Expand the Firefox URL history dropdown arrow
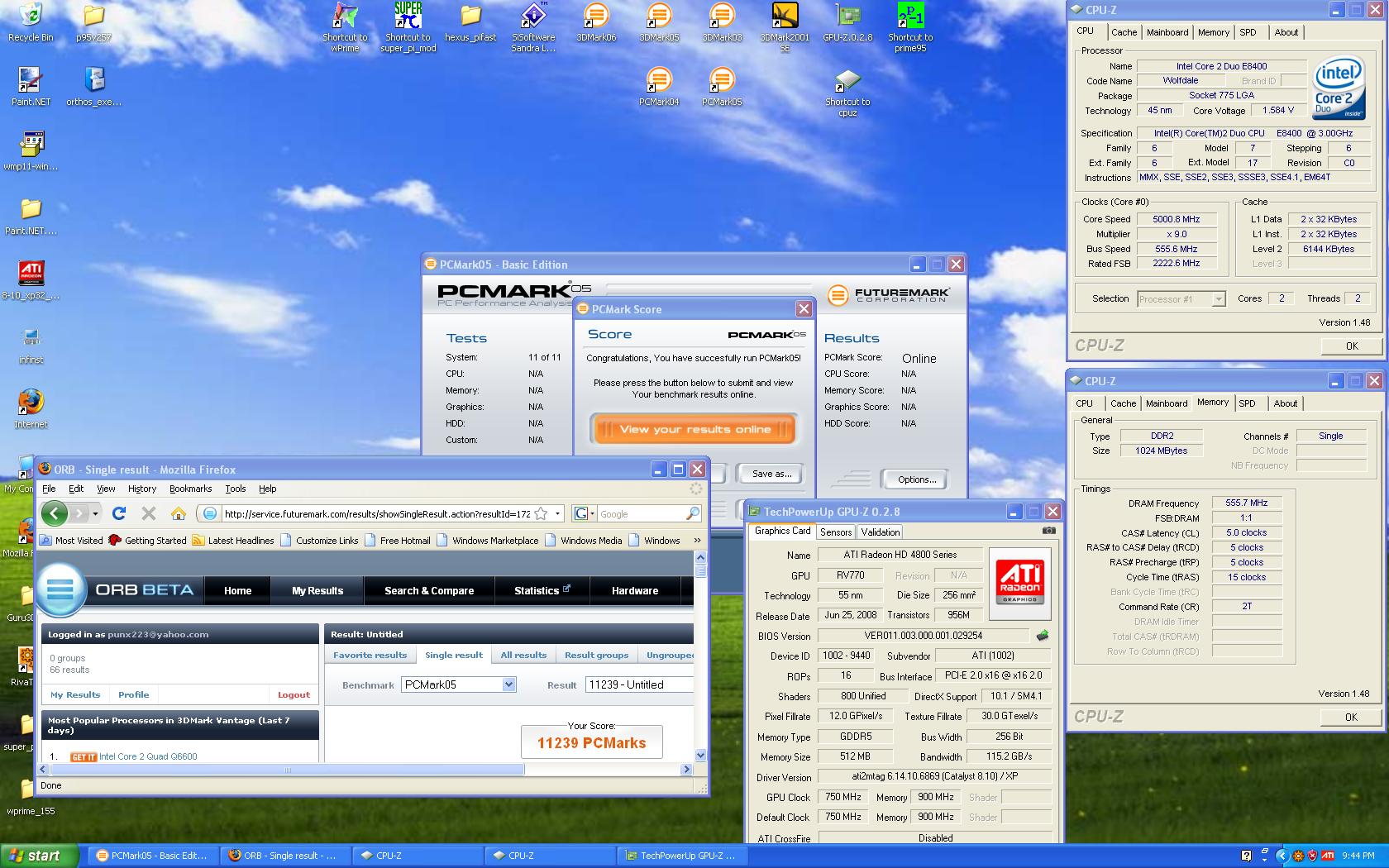Screen dimensions: 1389x868 point(558,513)
